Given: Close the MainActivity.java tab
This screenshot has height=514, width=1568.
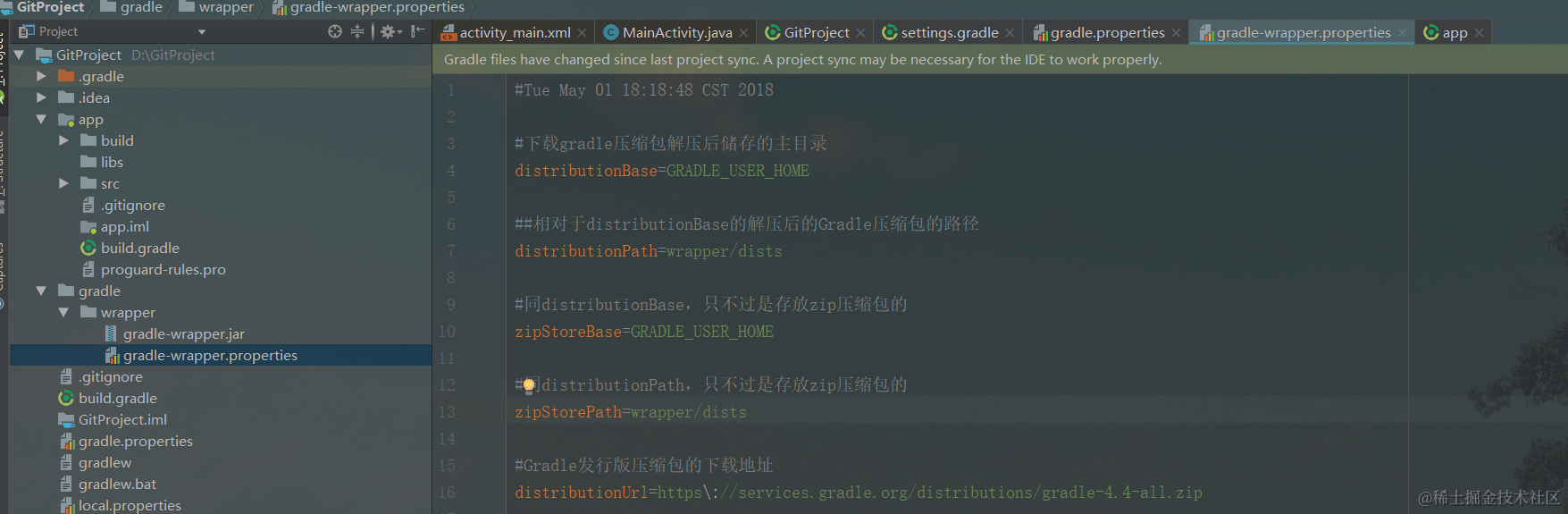Looking at the screenshot, I should [x=743, y=33].
